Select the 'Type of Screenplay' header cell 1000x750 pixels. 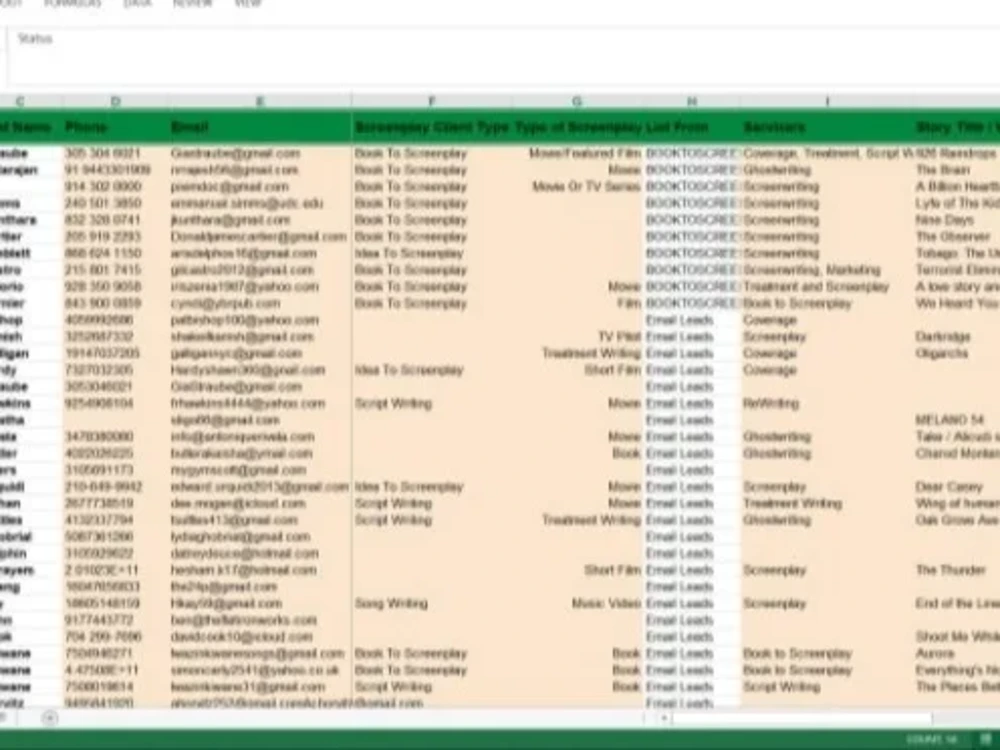(578, 127)
